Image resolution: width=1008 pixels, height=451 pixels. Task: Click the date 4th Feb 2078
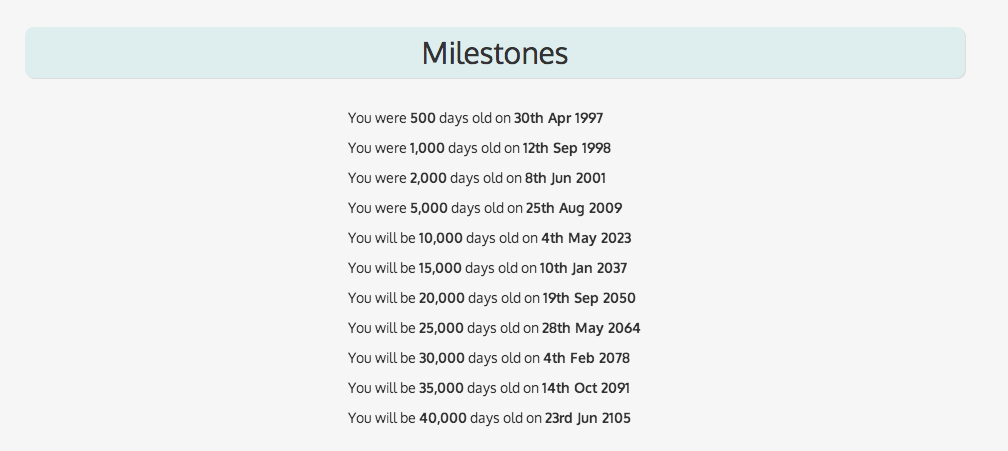coord(585,358)
